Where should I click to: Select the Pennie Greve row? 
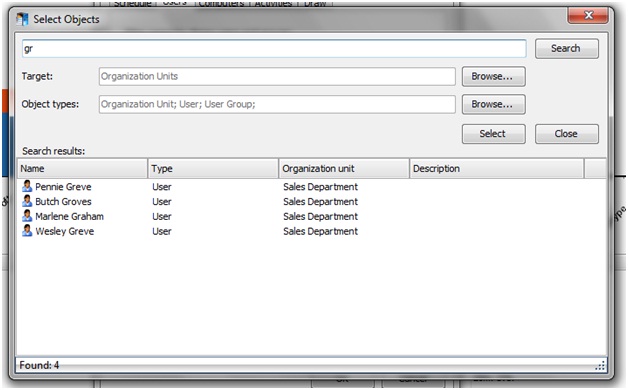click(312, 187)
